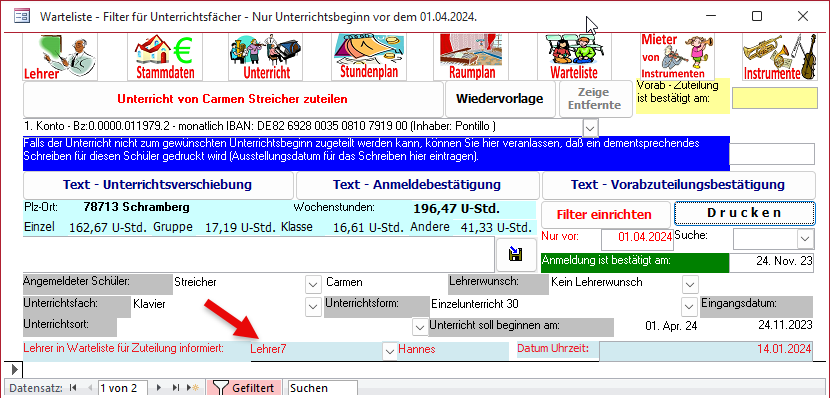Create new blank record icon
Viewport: 830px width, 398px height.
point(192,388)
